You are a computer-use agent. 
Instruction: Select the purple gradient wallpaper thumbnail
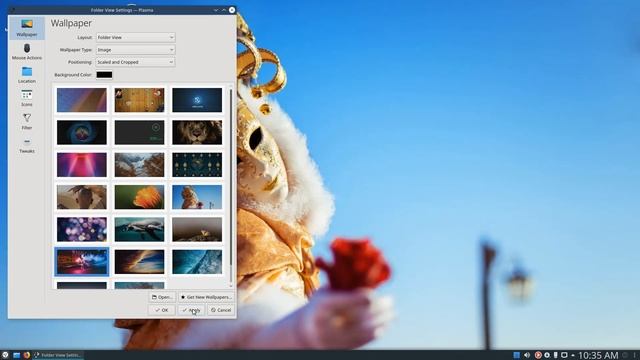coord(82,100)
